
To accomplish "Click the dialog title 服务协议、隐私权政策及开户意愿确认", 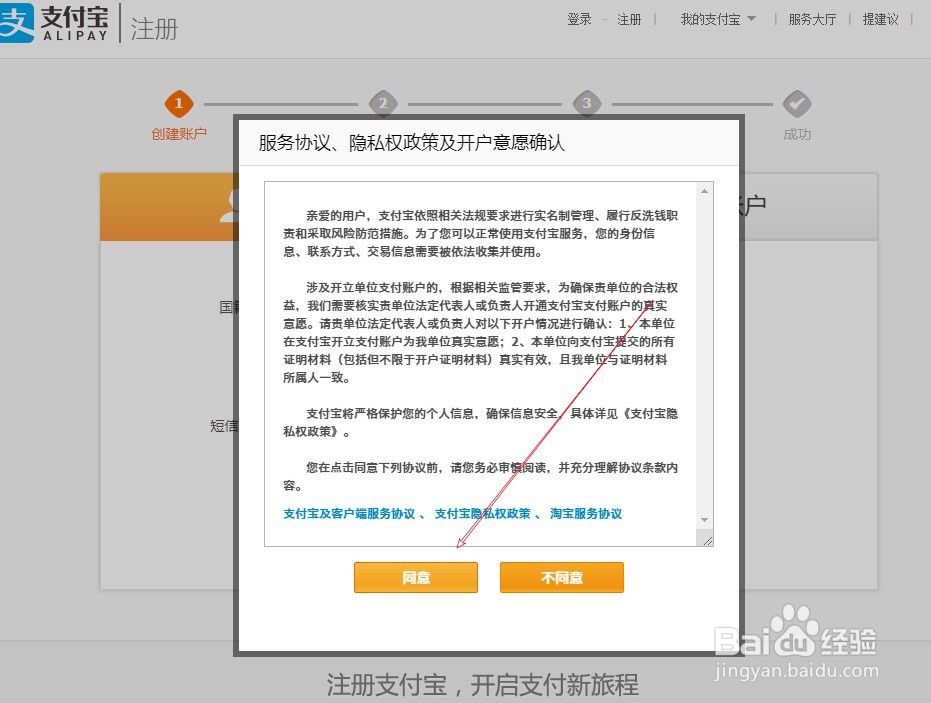I will (x=411, y=142).
